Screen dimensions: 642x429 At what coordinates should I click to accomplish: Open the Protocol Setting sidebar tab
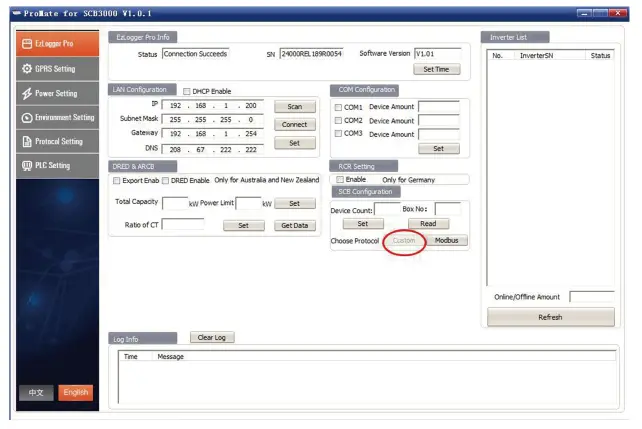[x=57, y=142]
